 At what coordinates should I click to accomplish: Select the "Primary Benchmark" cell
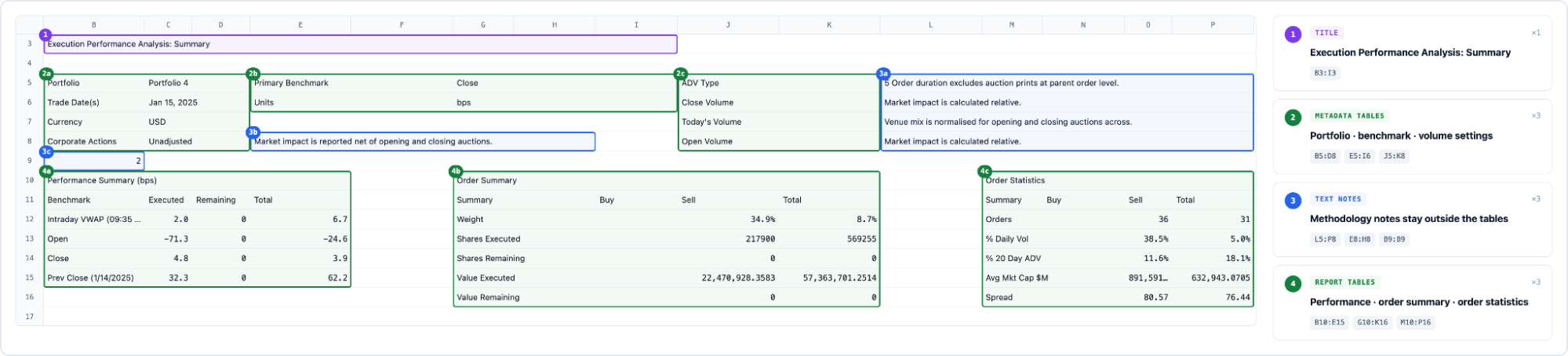click(x=351, y=83)
